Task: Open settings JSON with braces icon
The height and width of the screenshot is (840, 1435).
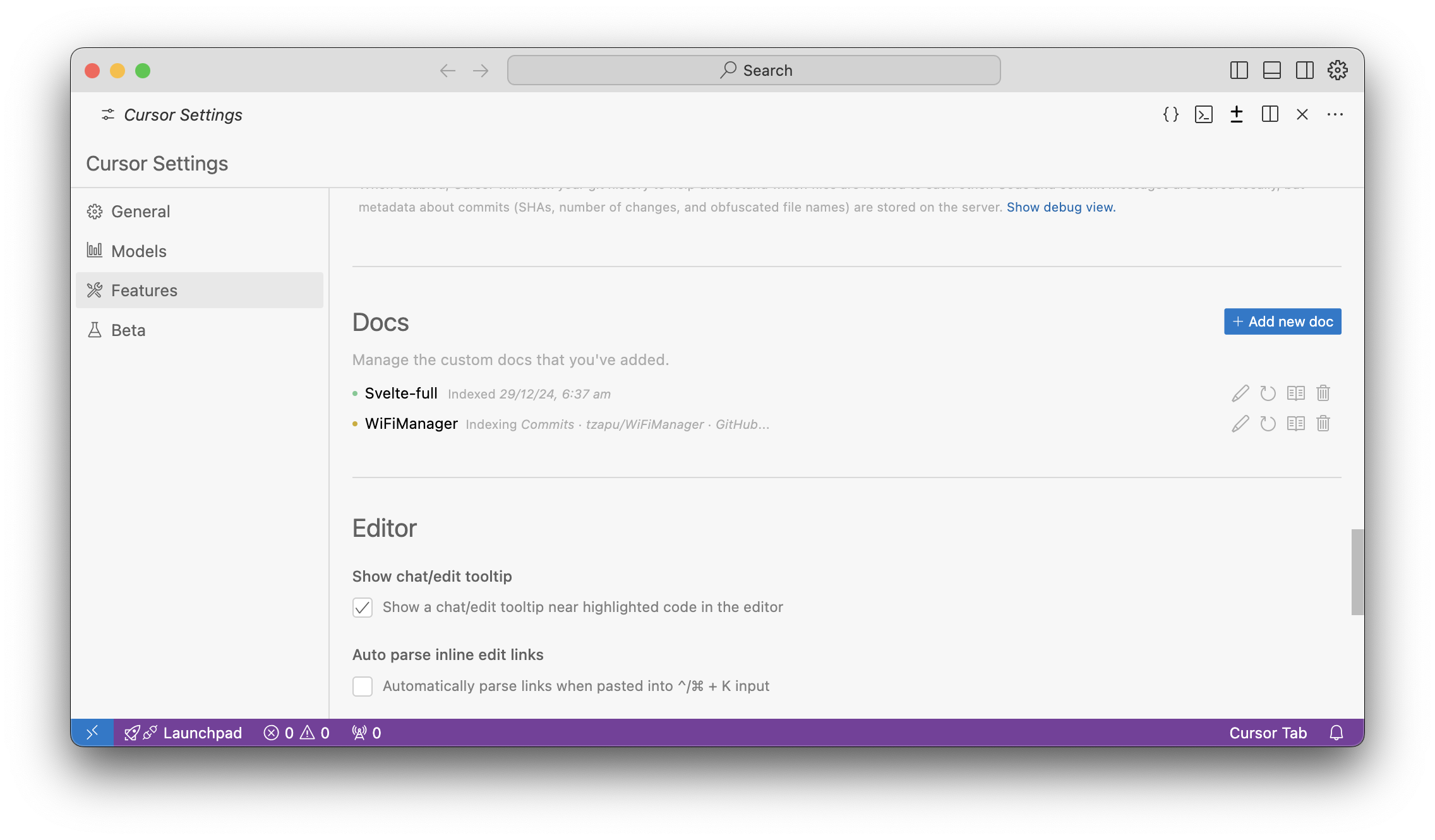Action: tap(1171, 114)
